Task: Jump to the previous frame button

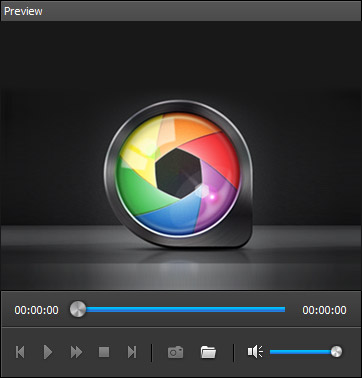Action: pyautogui.click(x=20, y=352)
